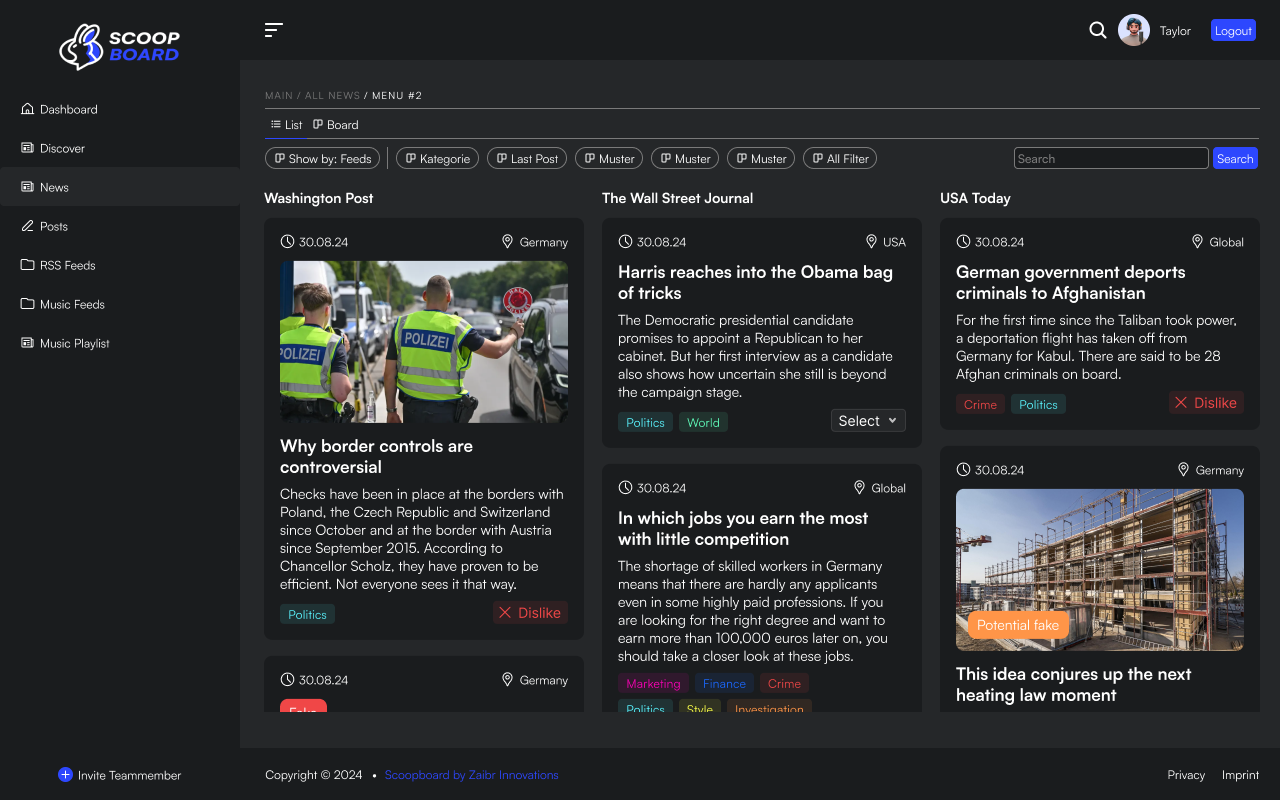The height and width of the screenshot is (800, 1280).
Task: Toggle the Last Post filter chip
Action: pyautogui.click(x=526, y=158)
